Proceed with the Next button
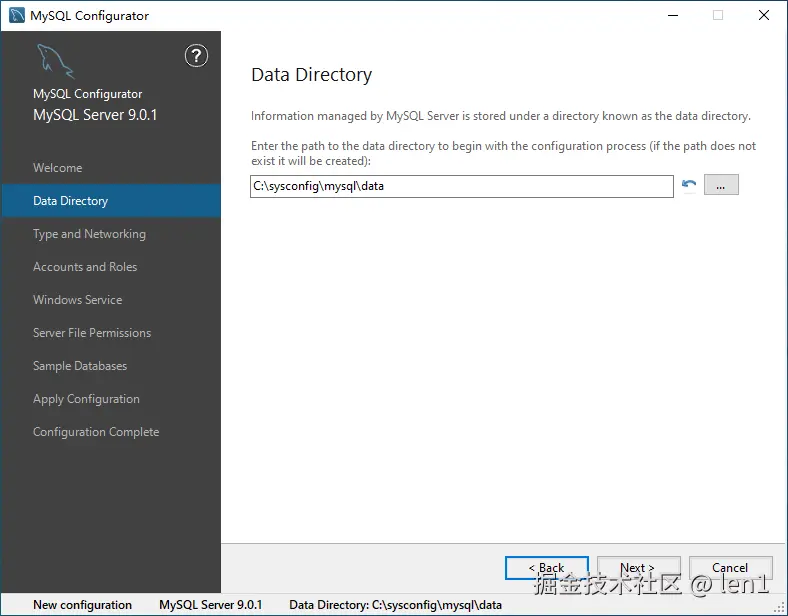This screenshot has height=616, width=788. click(638, 568)
